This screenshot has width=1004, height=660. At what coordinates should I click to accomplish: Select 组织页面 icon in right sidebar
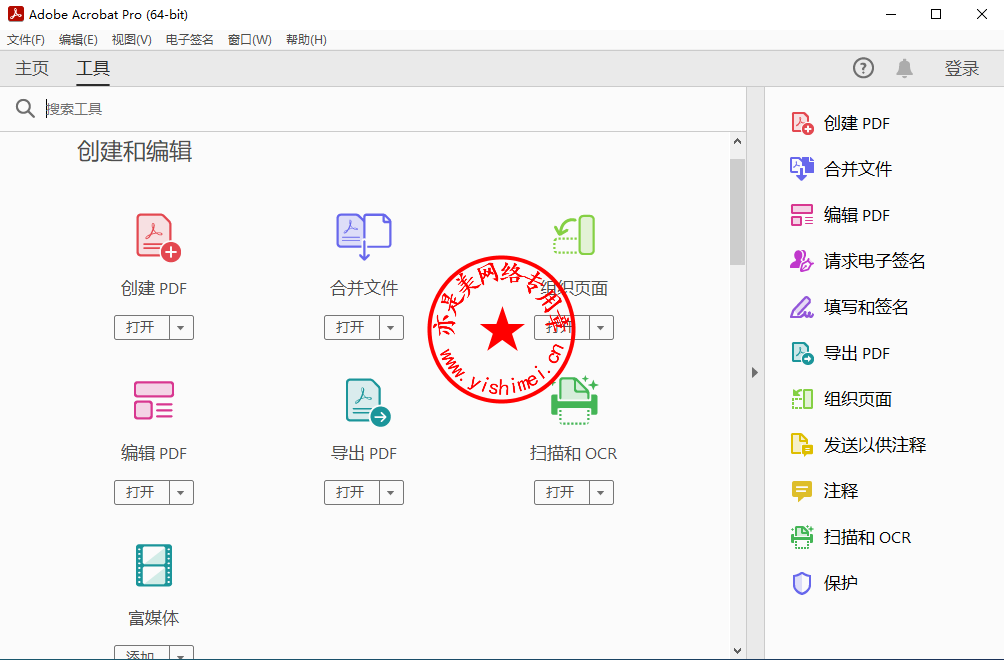(802, 399)
